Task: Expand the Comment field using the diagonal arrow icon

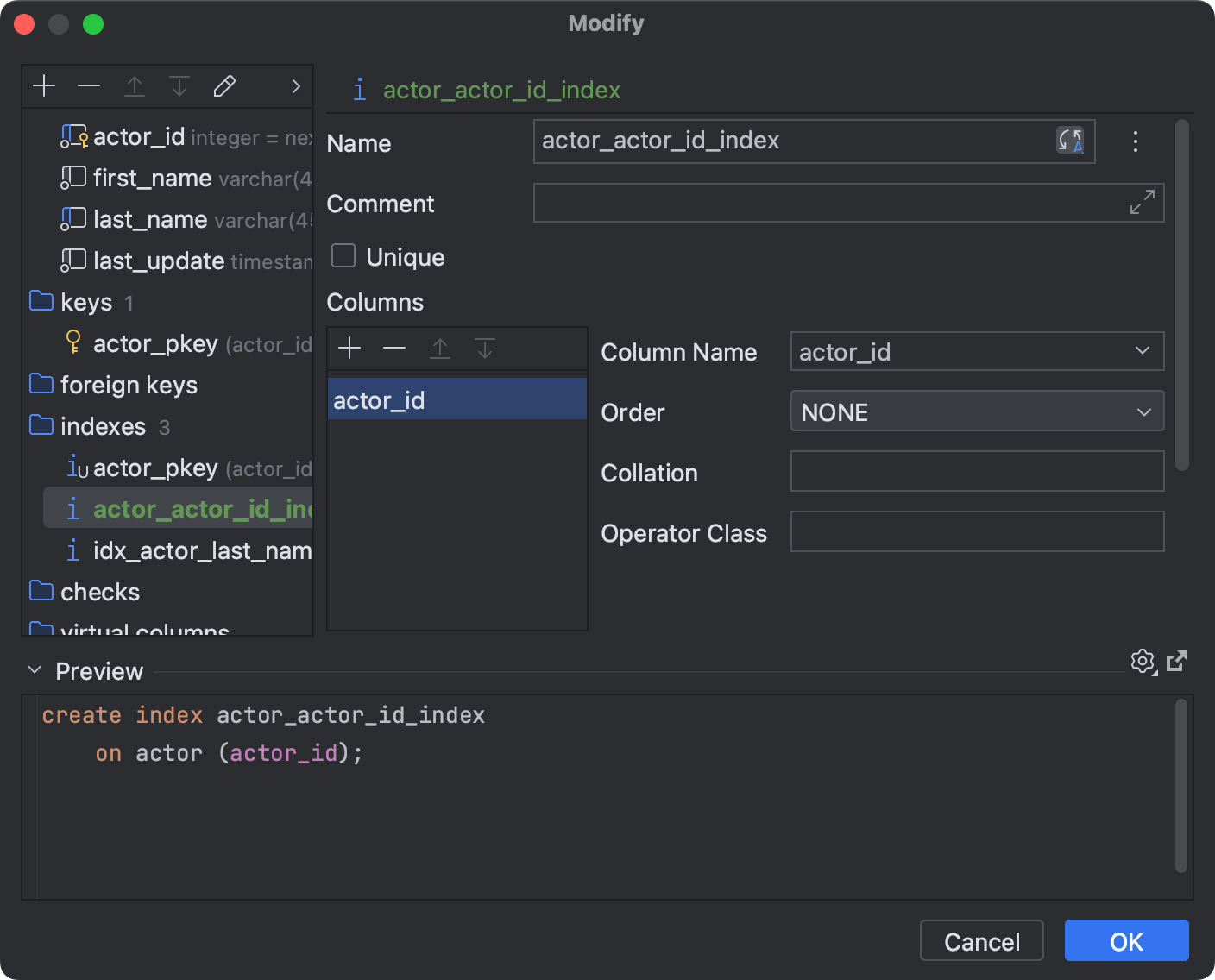Action: (x=1143, y=201)
